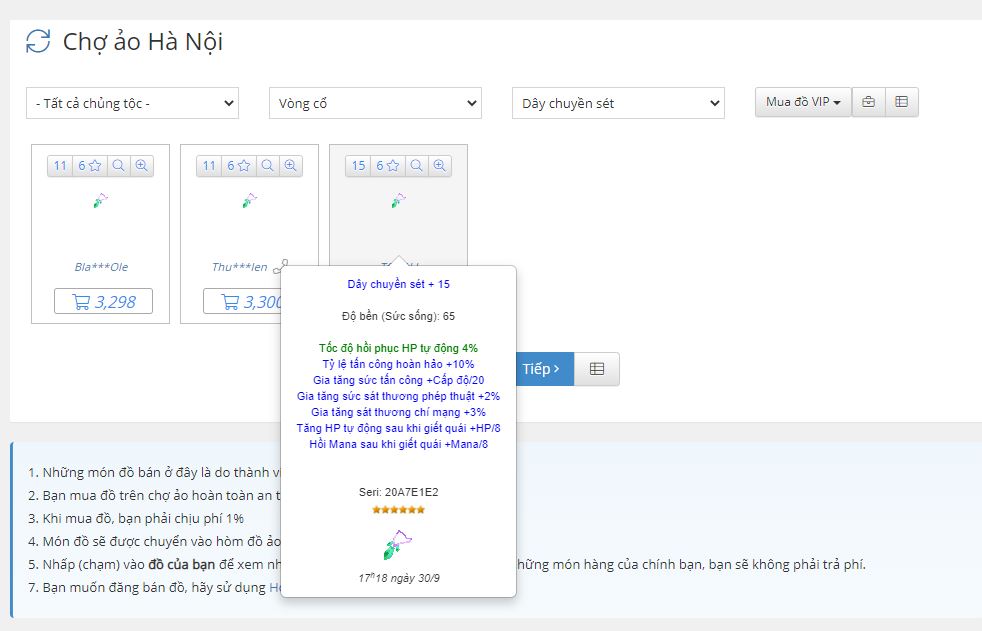Open the 'Vòng cổ' category dropdown
Screen dimensions: 982x631
(375, 103)
